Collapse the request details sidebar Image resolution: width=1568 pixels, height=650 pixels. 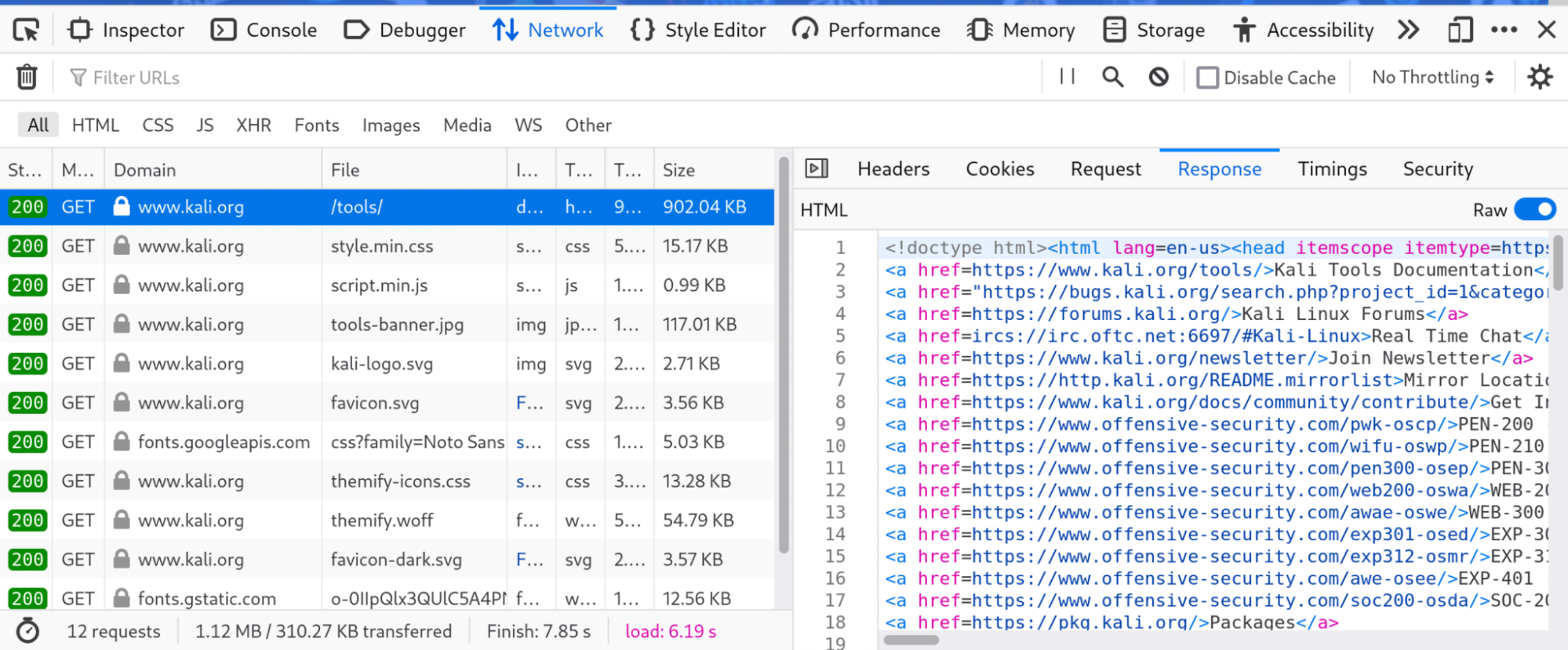(x=816, y=169)
